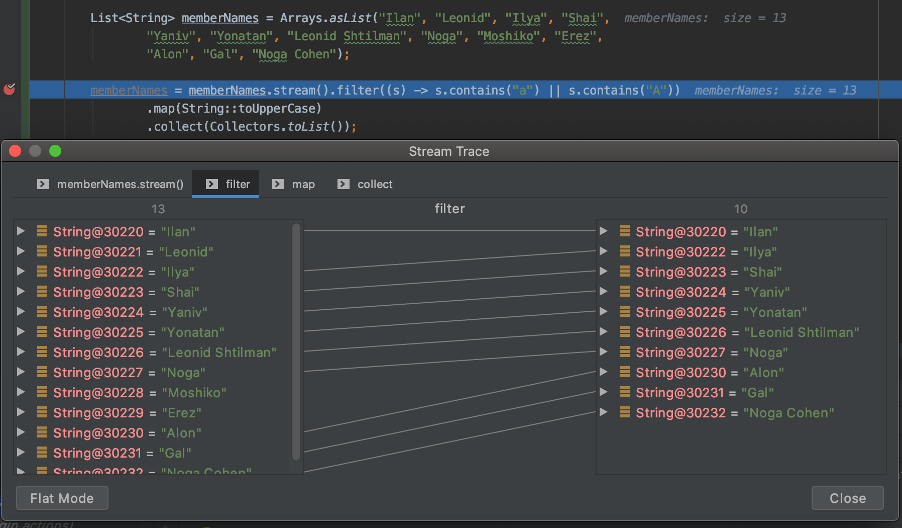
Task: Switch to the filter tab
Action: coord(227,184)
